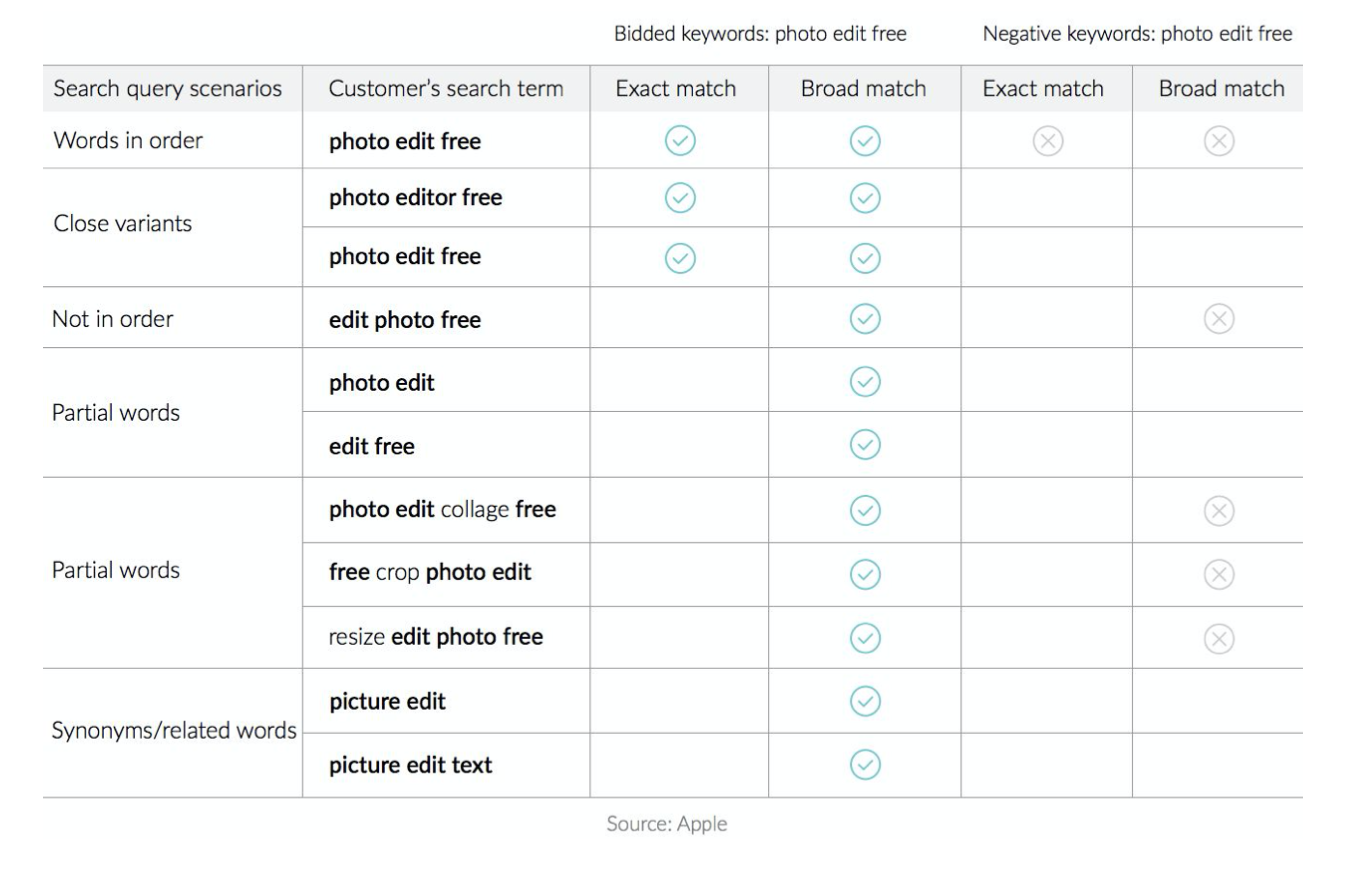
Task: Click X icon in "photo edit collage free" row
Action: 1218,511
